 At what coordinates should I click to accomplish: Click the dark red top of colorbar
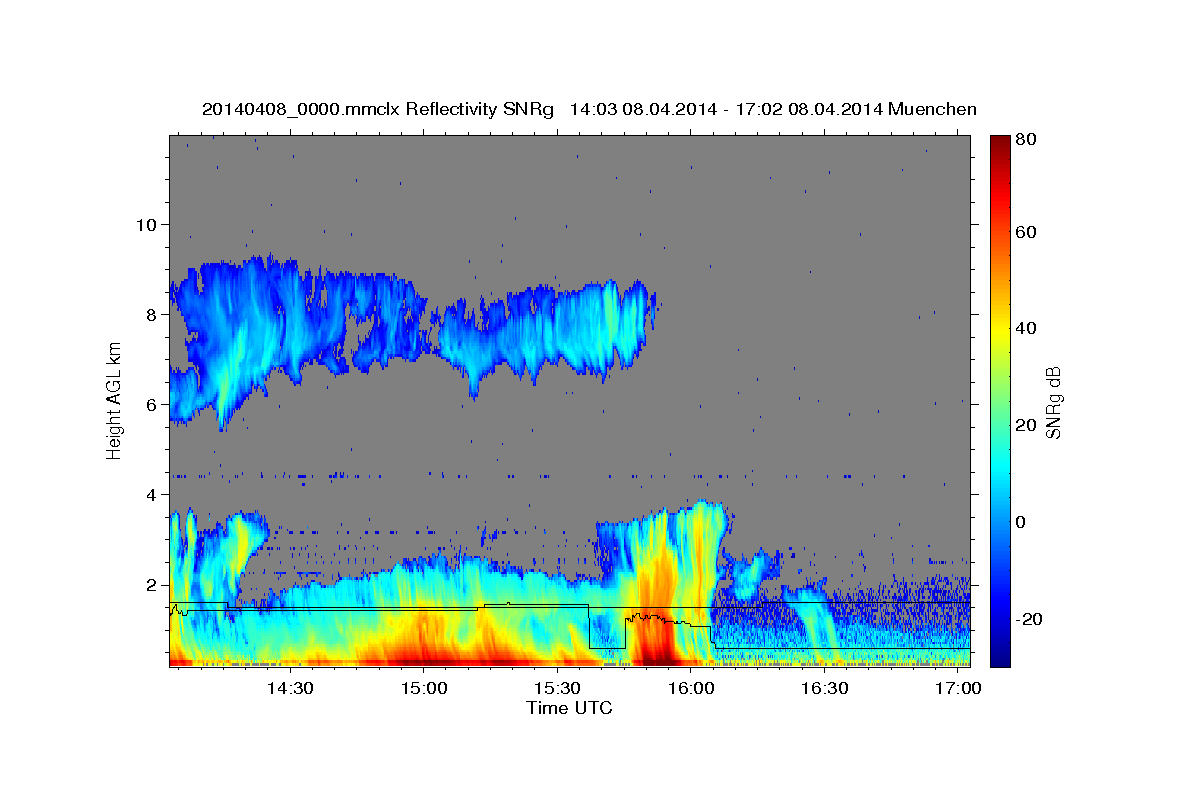pos(1000,143)
